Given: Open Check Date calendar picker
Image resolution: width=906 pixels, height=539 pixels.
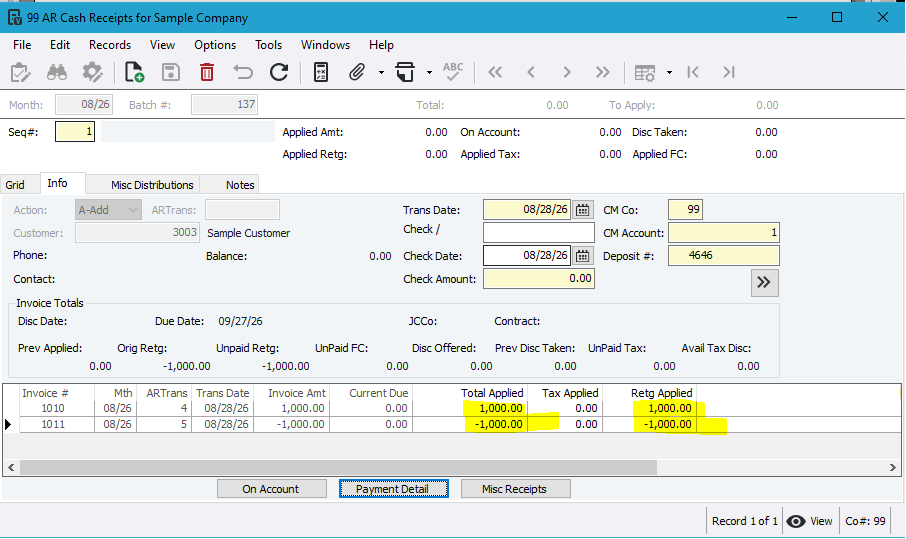Looking at the screenshot, I should (x=582, y=255).
